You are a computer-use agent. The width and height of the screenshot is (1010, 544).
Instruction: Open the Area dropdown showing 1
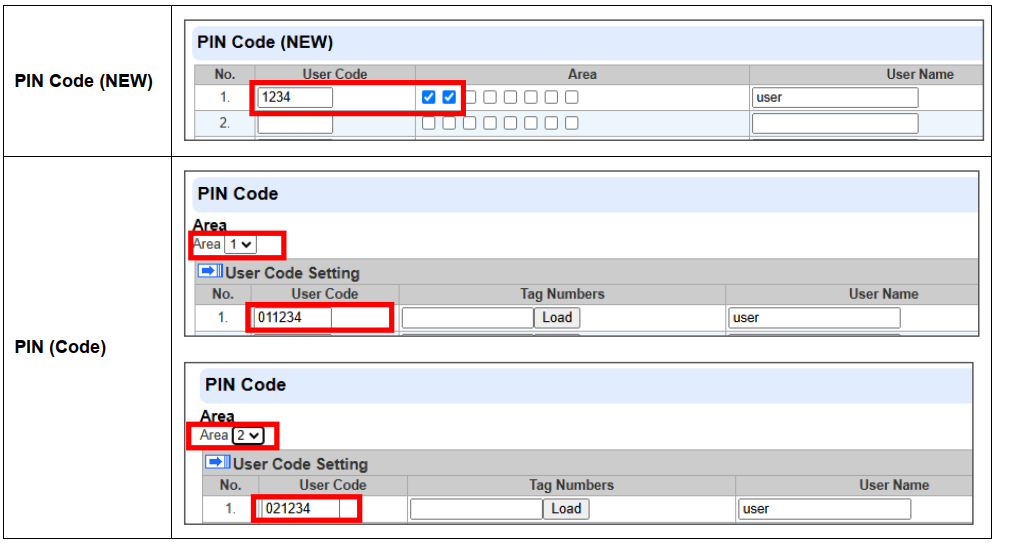coord(240,244)
